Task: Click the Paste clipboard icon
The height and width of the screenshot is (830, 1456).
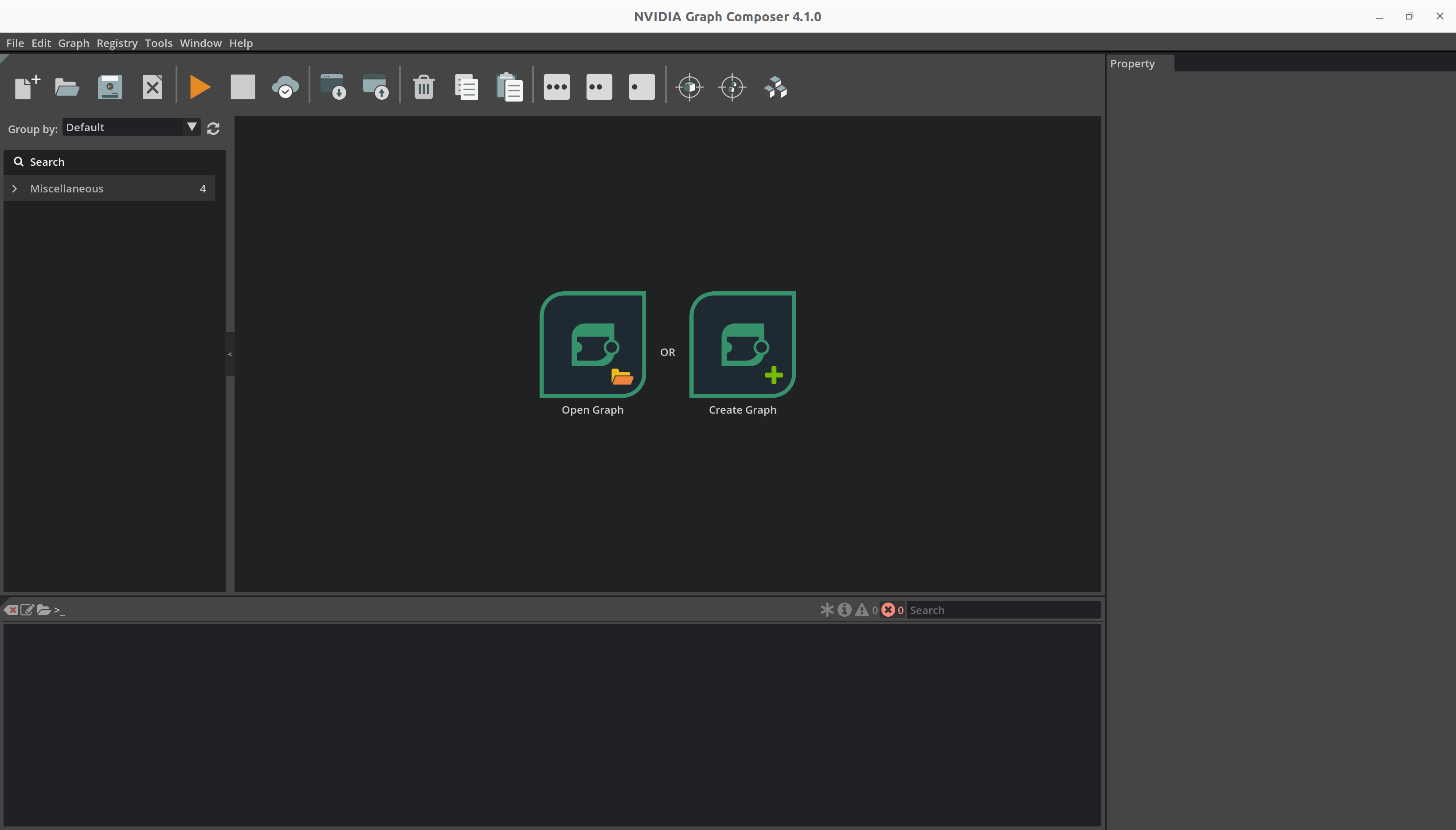Action: pos(509,87)
